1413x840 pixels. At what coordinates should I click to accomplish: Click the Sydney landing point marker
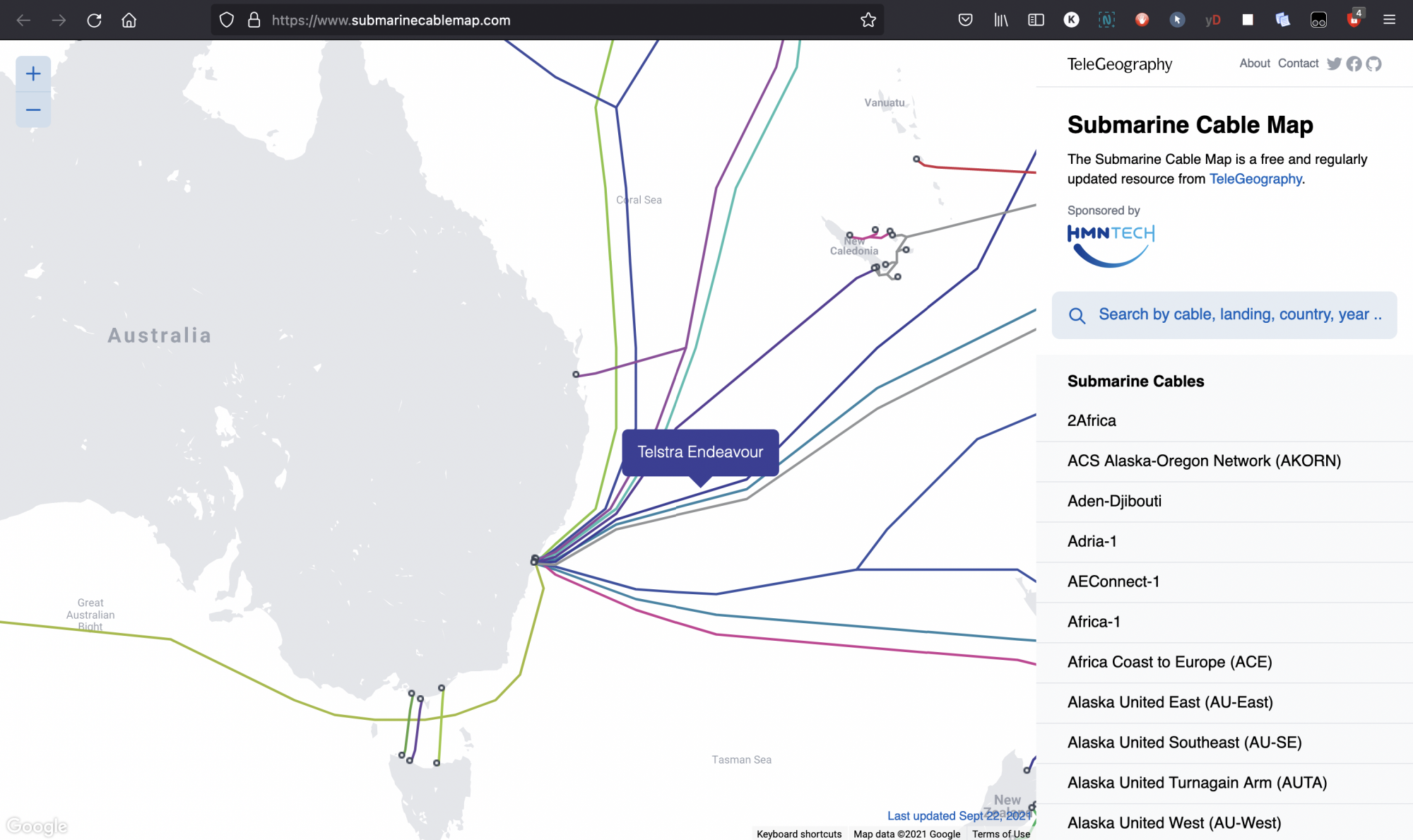pyautogui.click(x=534, y=561)
